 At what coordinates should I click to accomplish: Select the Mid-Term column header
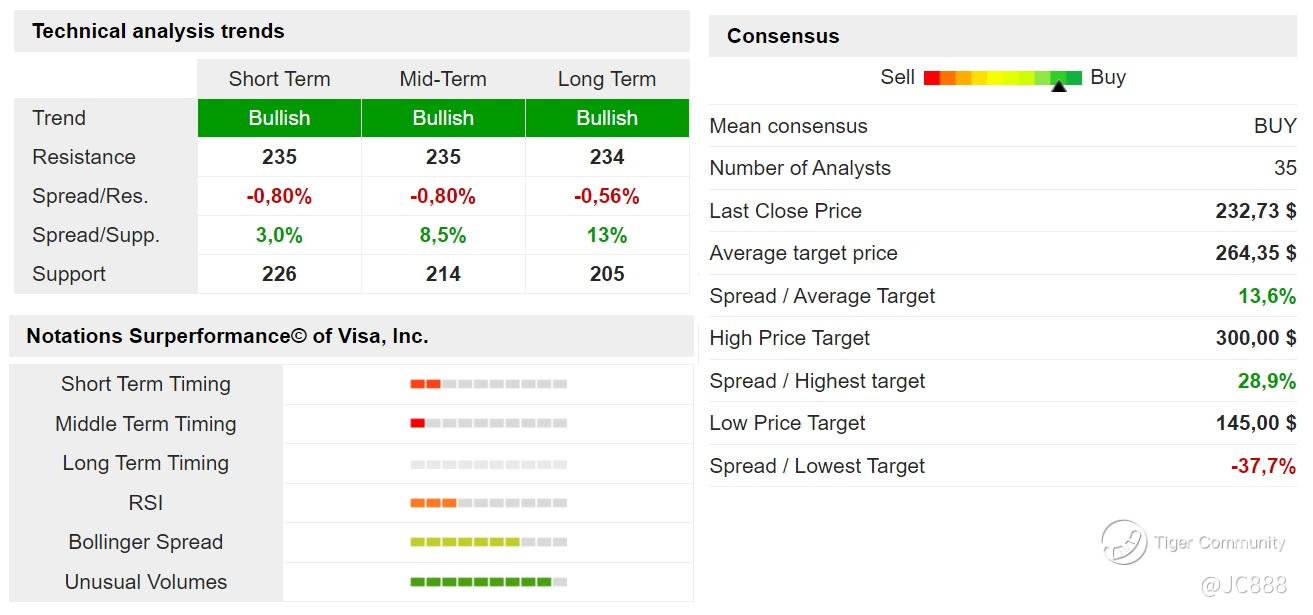tap(443, 79)
